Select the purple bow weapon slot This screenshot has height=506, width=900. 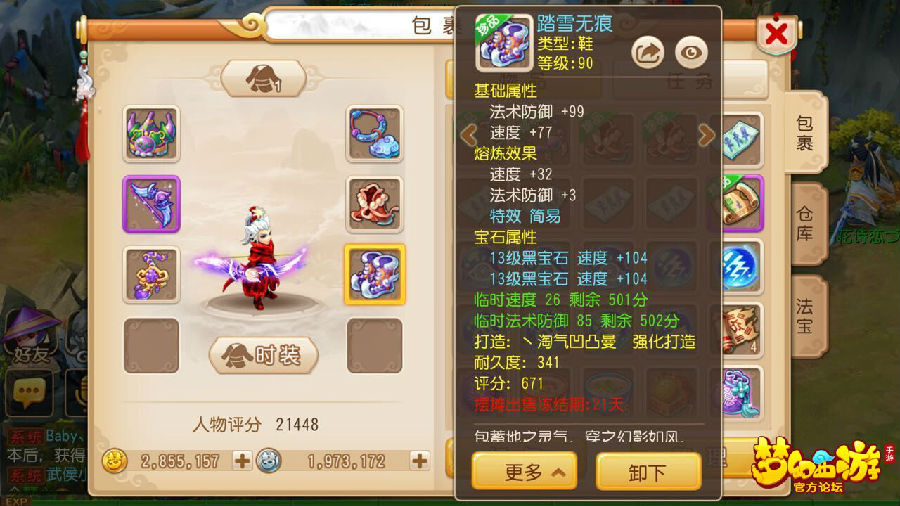[x=152, y=204]
